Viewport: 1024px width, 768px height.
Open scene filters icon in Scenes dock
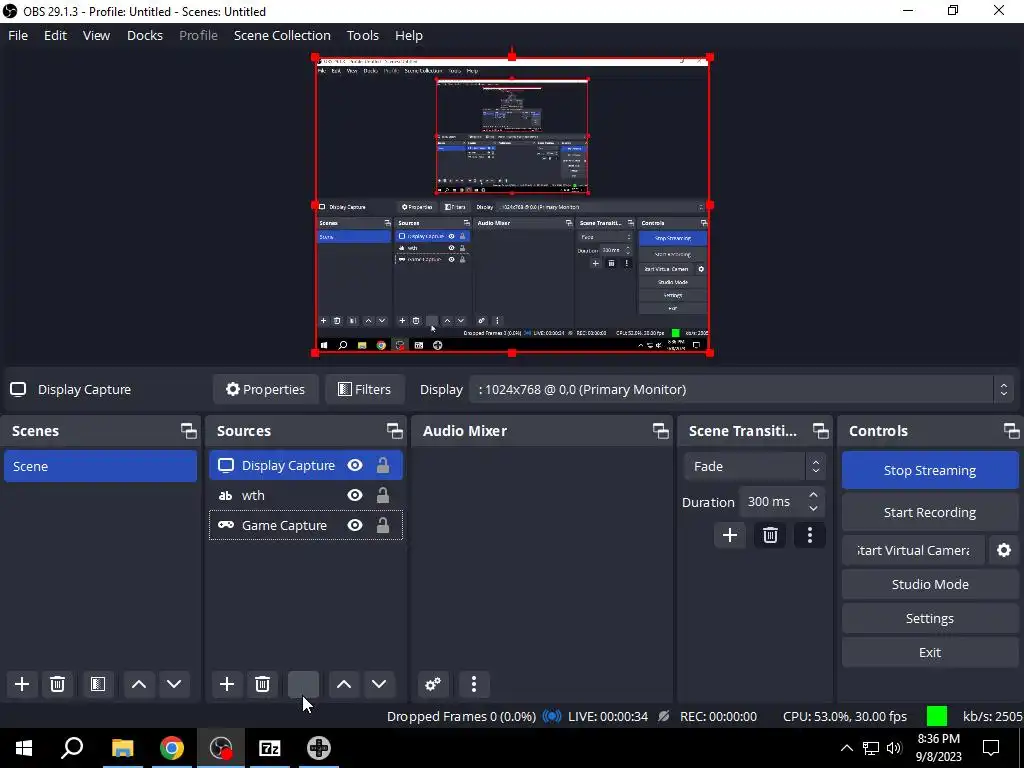click(98, 684)
